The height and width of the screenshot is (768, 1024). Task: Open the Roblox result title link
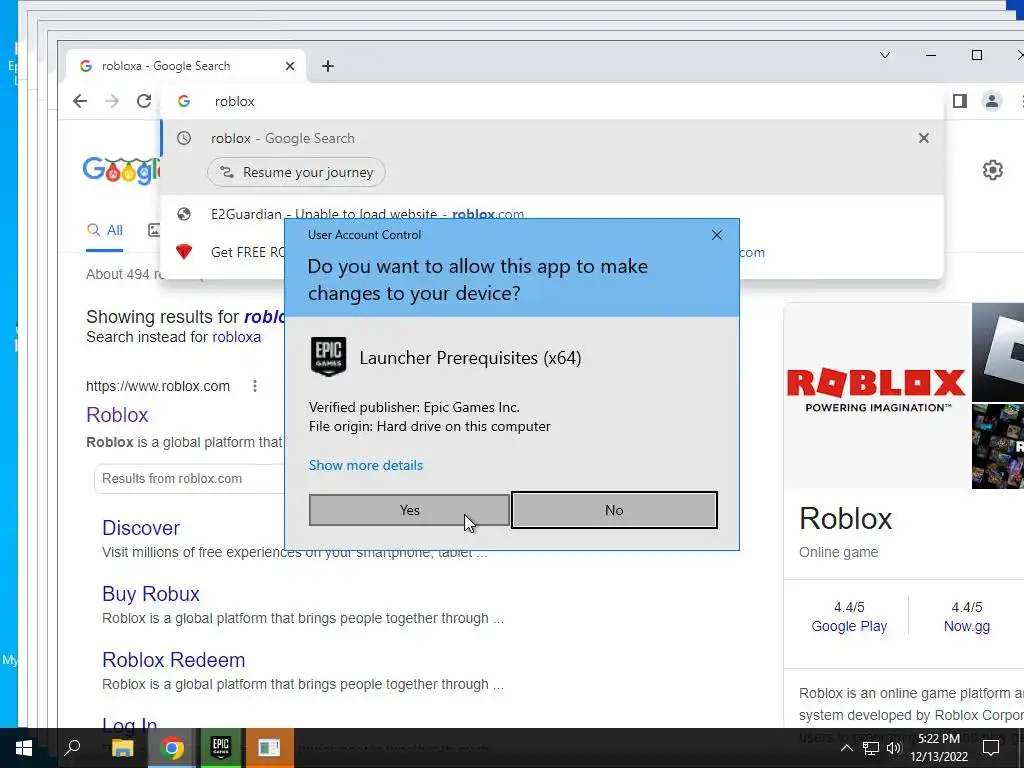click(117, 415)
